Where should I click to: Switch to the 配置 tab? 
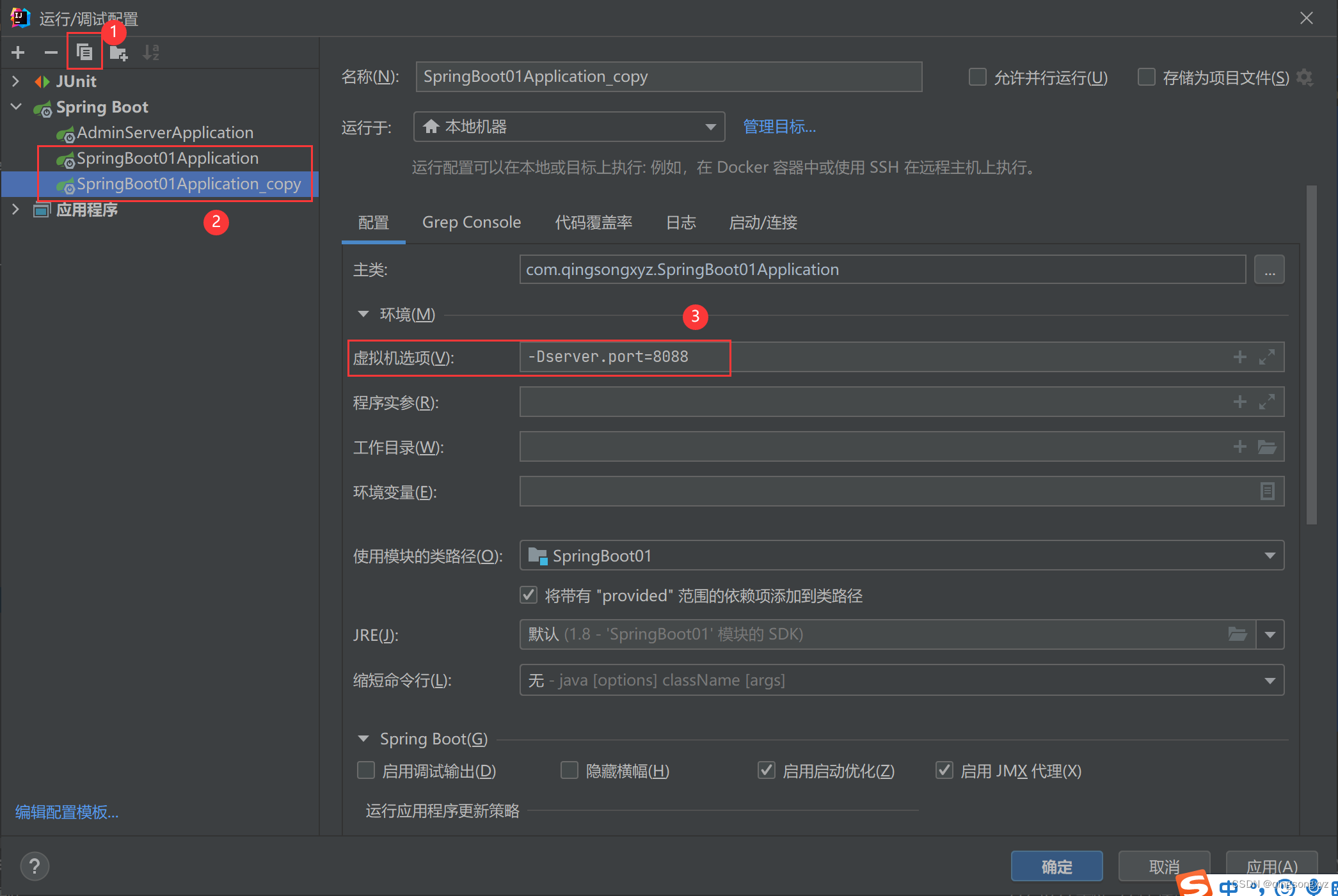pos(374,223)
